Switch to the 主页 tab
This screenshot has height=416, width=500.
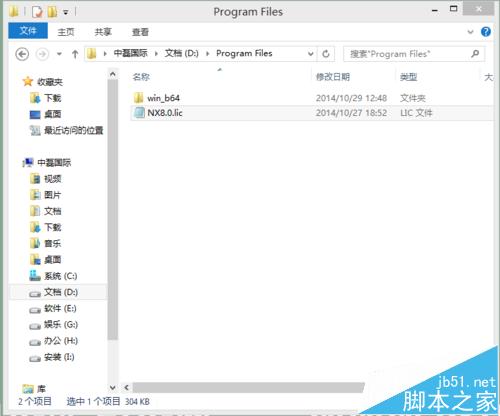66,32
